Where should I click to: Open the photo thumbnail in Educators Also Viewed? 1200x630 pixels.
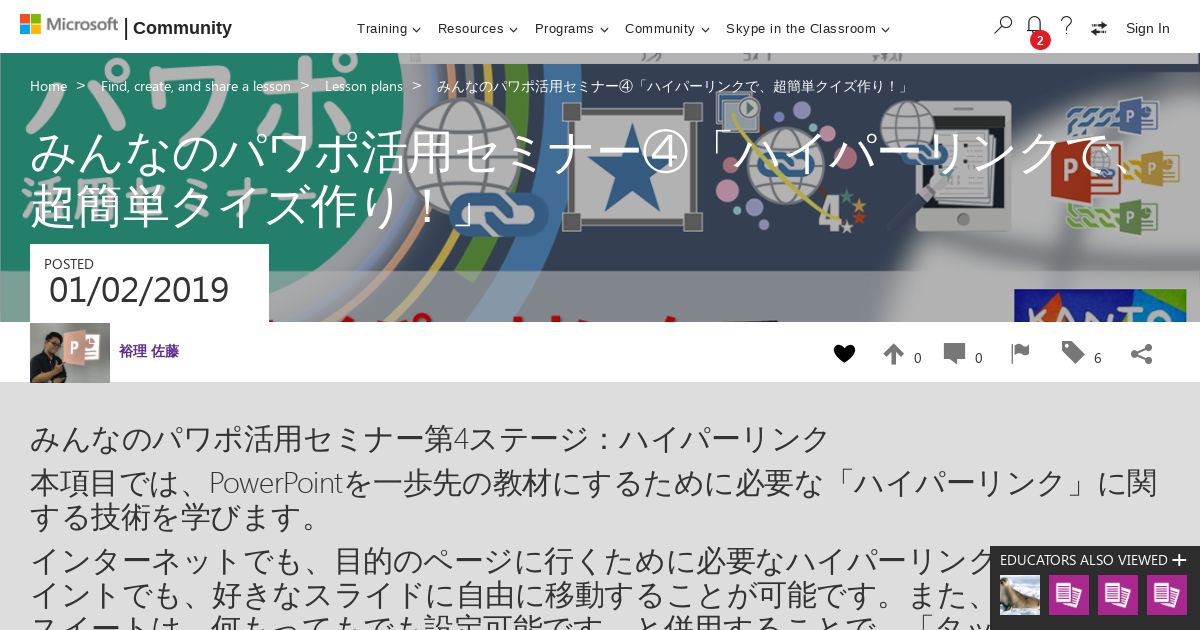[x=1020, y=595]
